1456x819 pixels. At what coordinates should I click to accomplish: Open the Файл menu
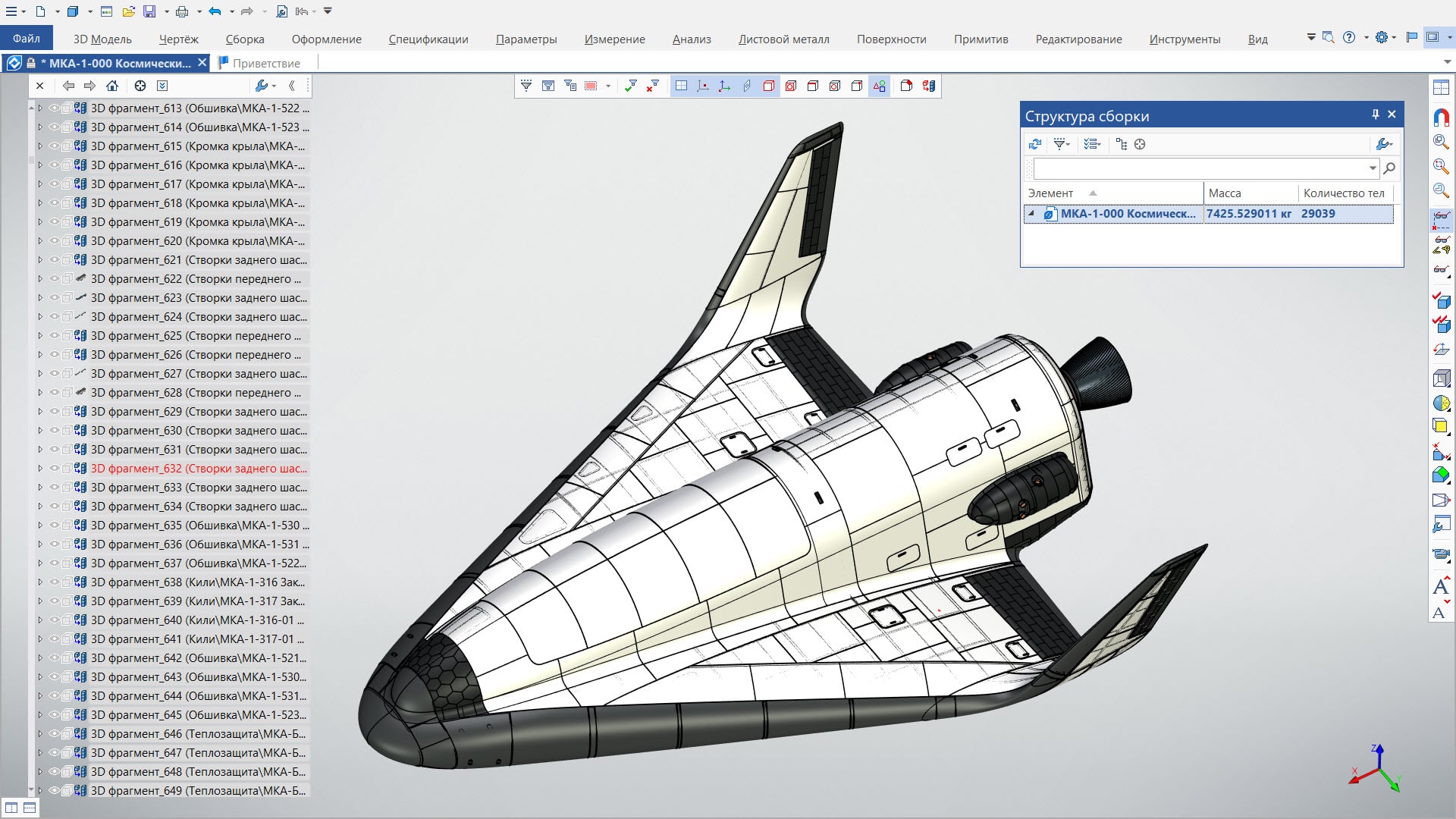pyautogui.click(x=27, y=39)
